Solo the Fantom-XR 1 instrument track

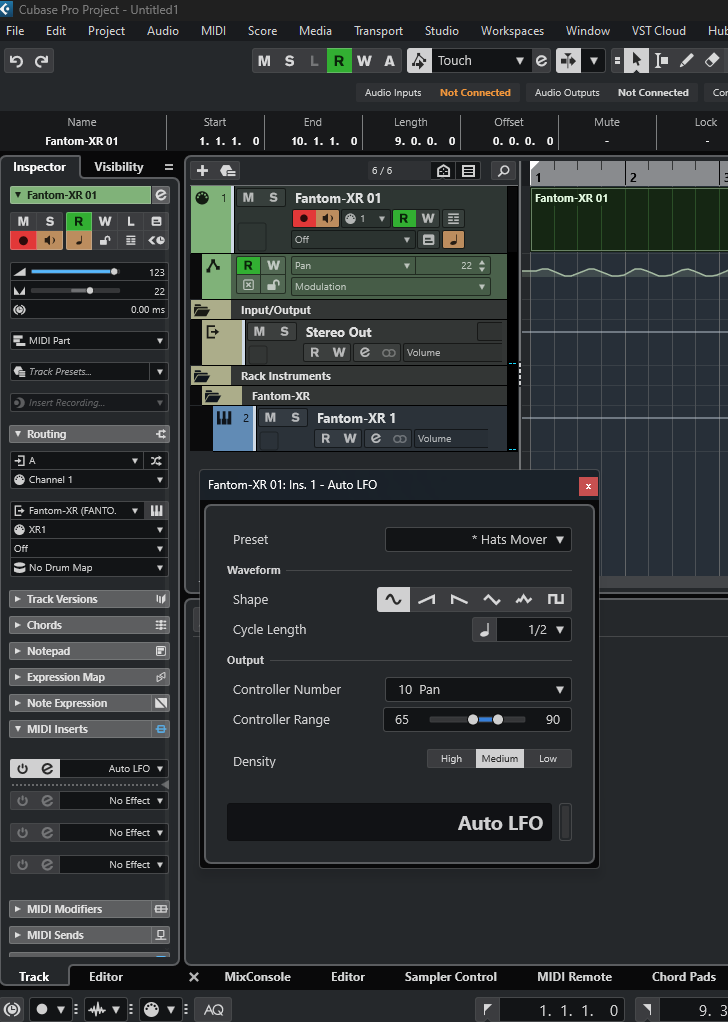coord(295,418)
